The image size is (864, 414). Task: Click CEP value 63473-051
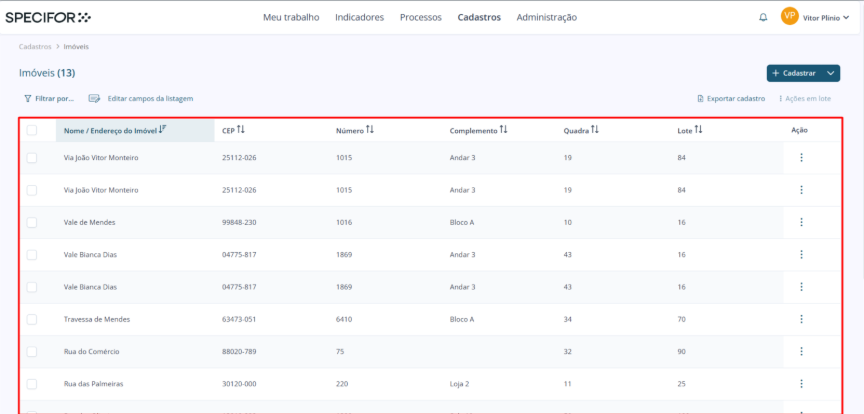click(x=239, y=319)
